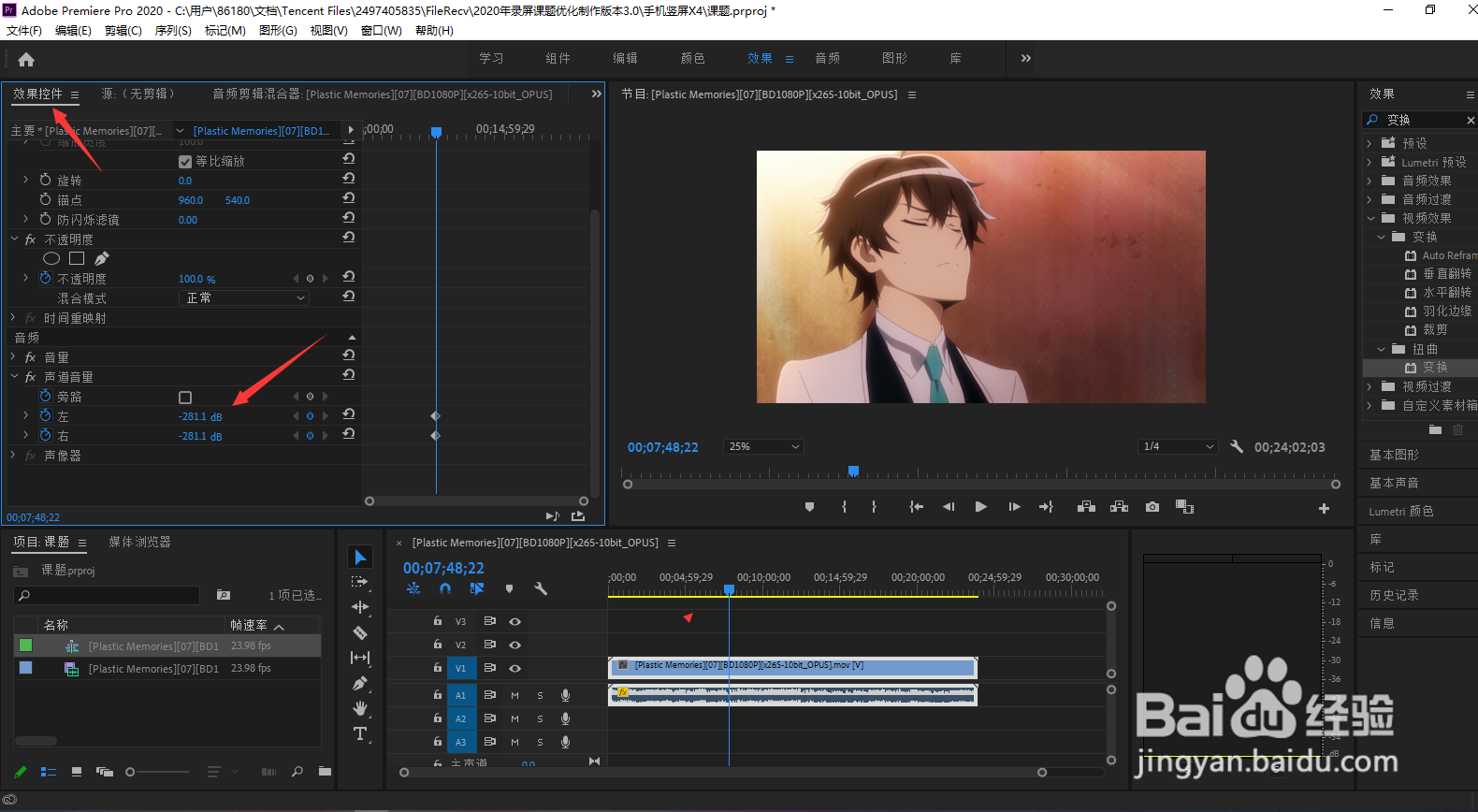Image resolution: width=1478 pixels, height=812 pixels.
Task: Select the Selection tool arrow
Action: pyautogui.click(x=360, y=558)
